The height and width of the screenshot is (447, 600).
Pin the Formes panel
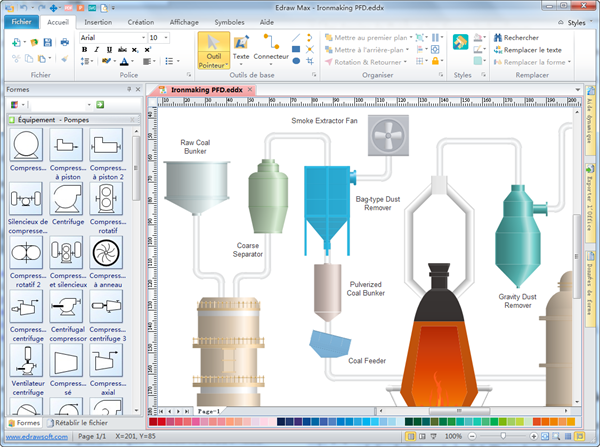[x=128, y=89]
